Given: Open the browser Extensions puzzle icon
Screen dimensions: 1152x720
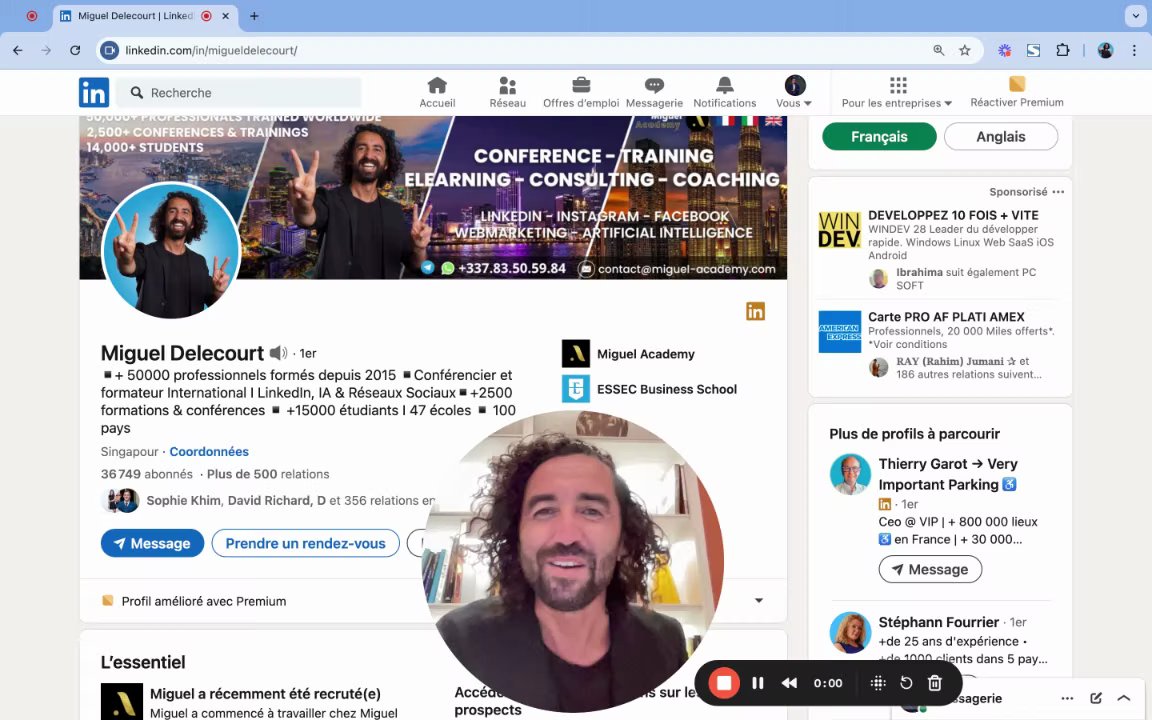Looking at the screenshot, I should (1062, 51).
